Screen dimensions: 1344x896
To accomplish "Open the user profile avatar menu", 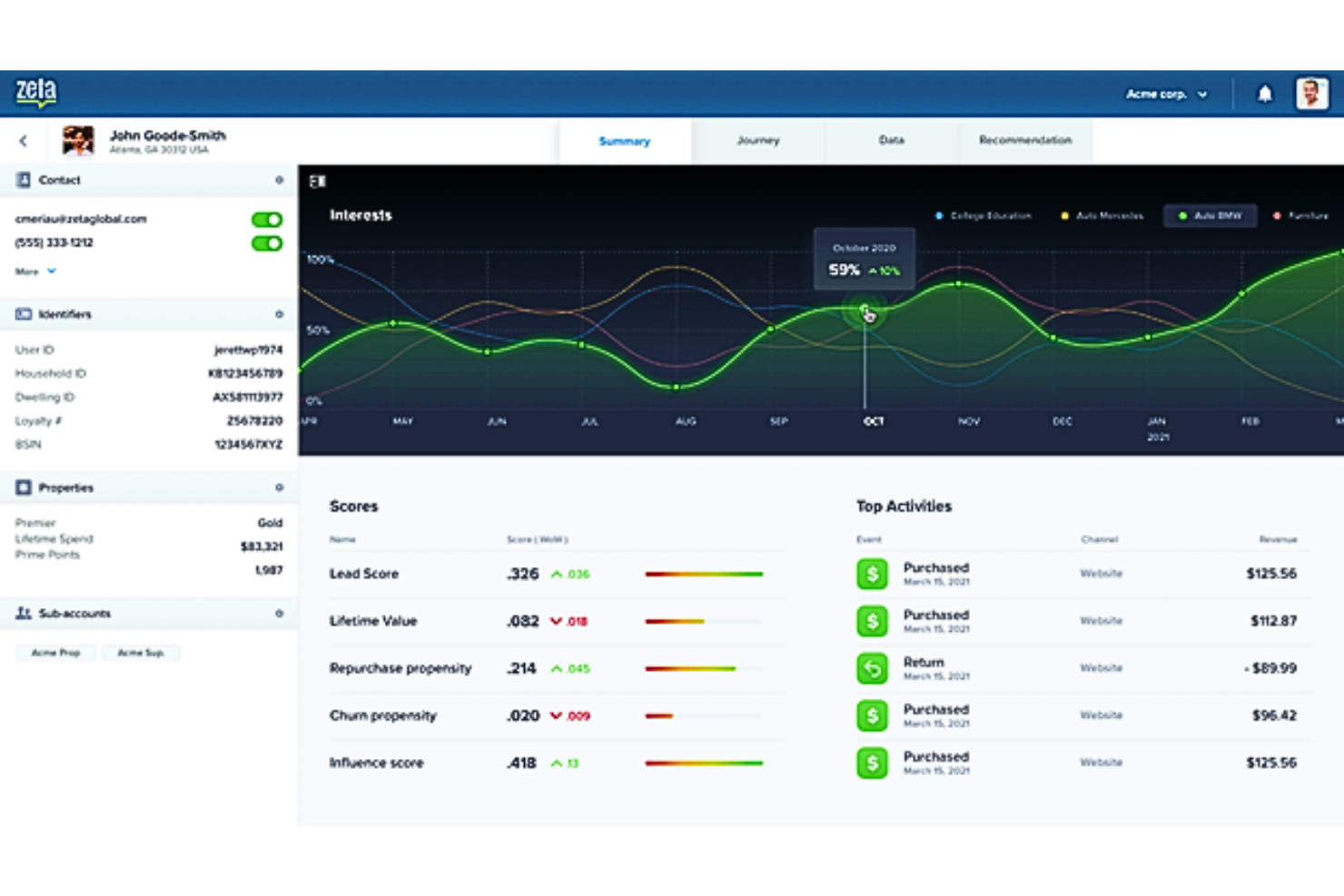I will pyautogui.click(x=1310, y=94).
